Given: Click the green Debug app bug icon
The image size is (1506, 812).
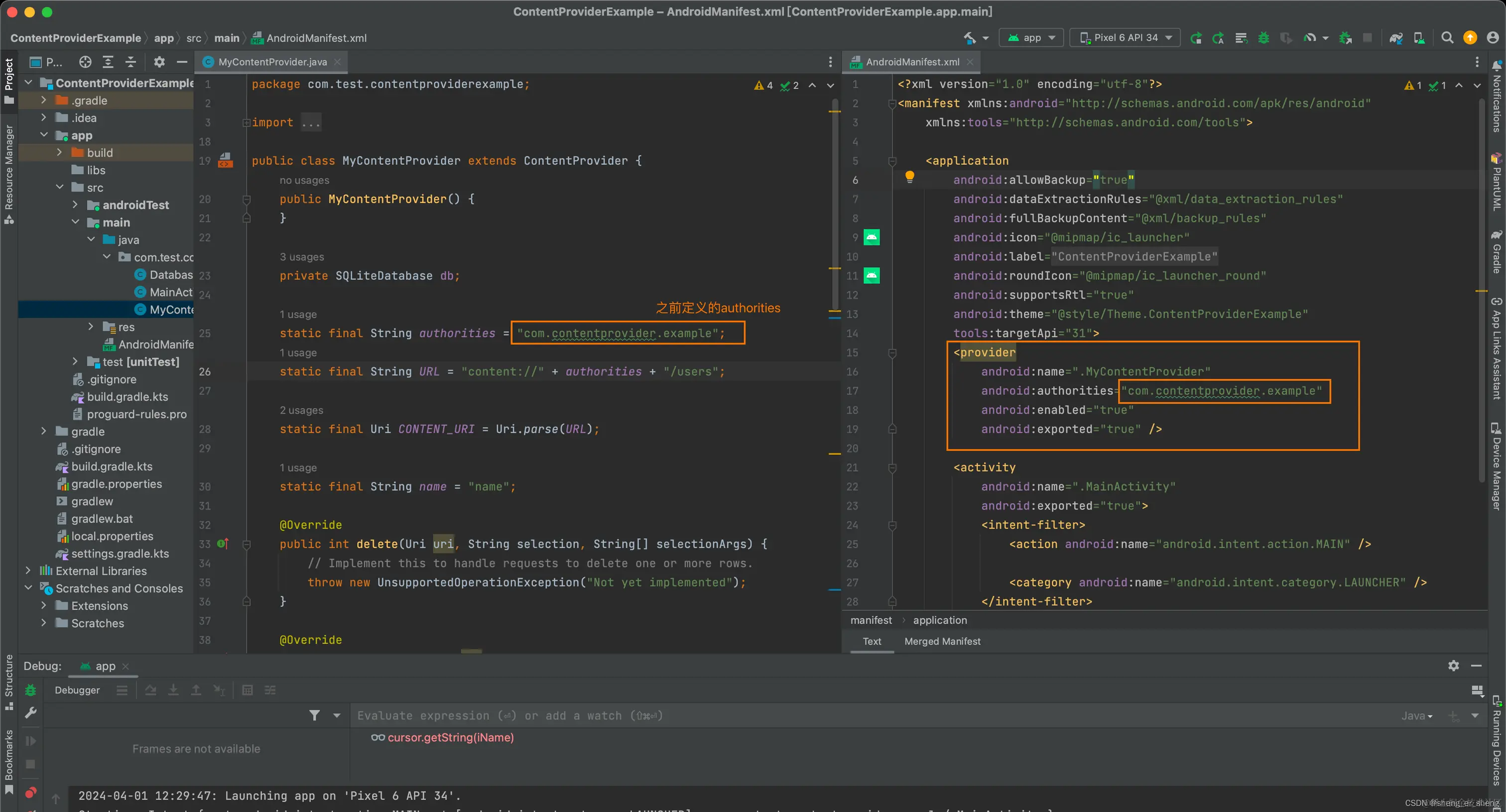Looking at the screenshot, I should pos(1263,38).
